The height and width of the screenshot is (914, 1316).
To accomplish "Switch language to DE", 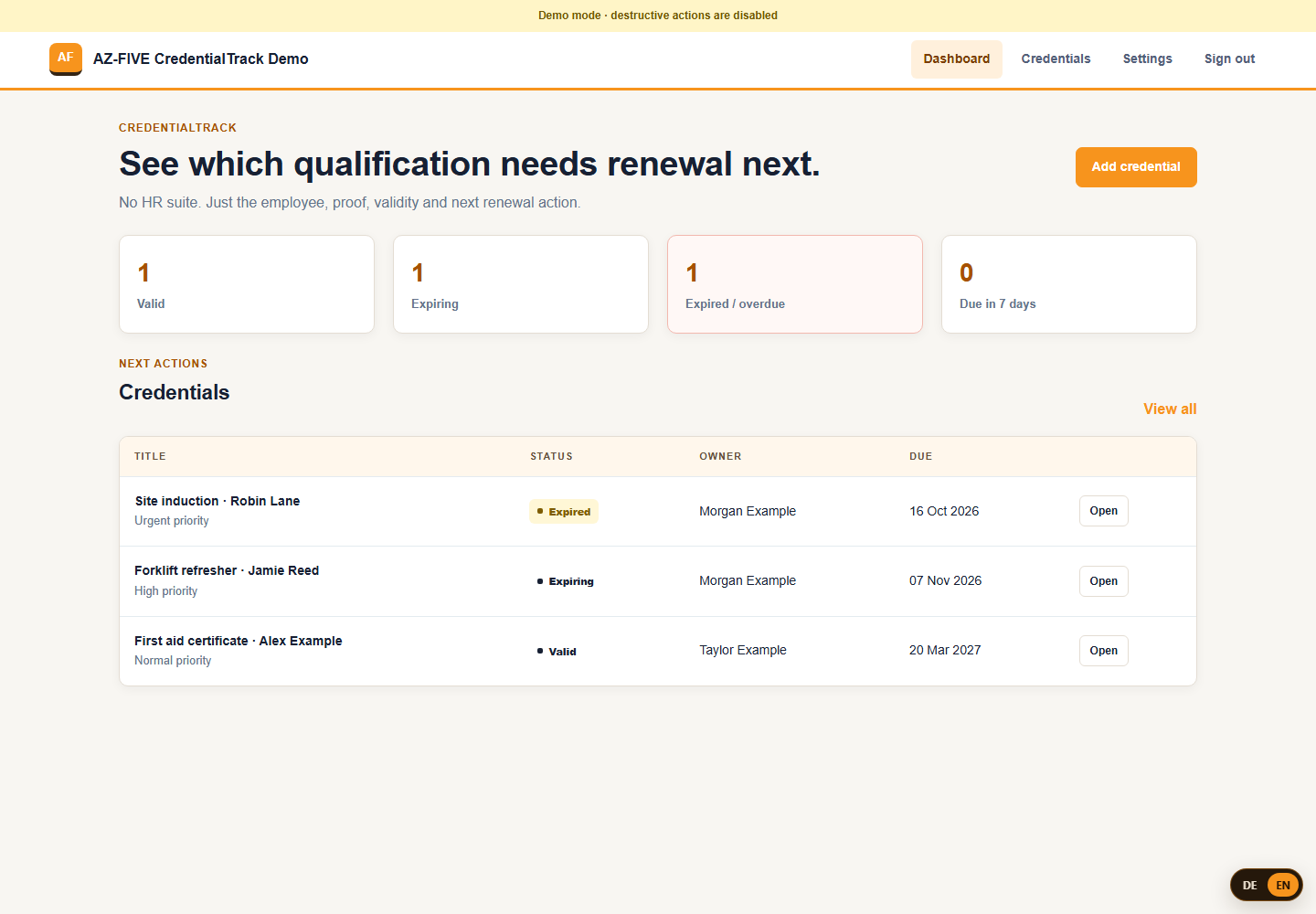I will click(1249, 885).
